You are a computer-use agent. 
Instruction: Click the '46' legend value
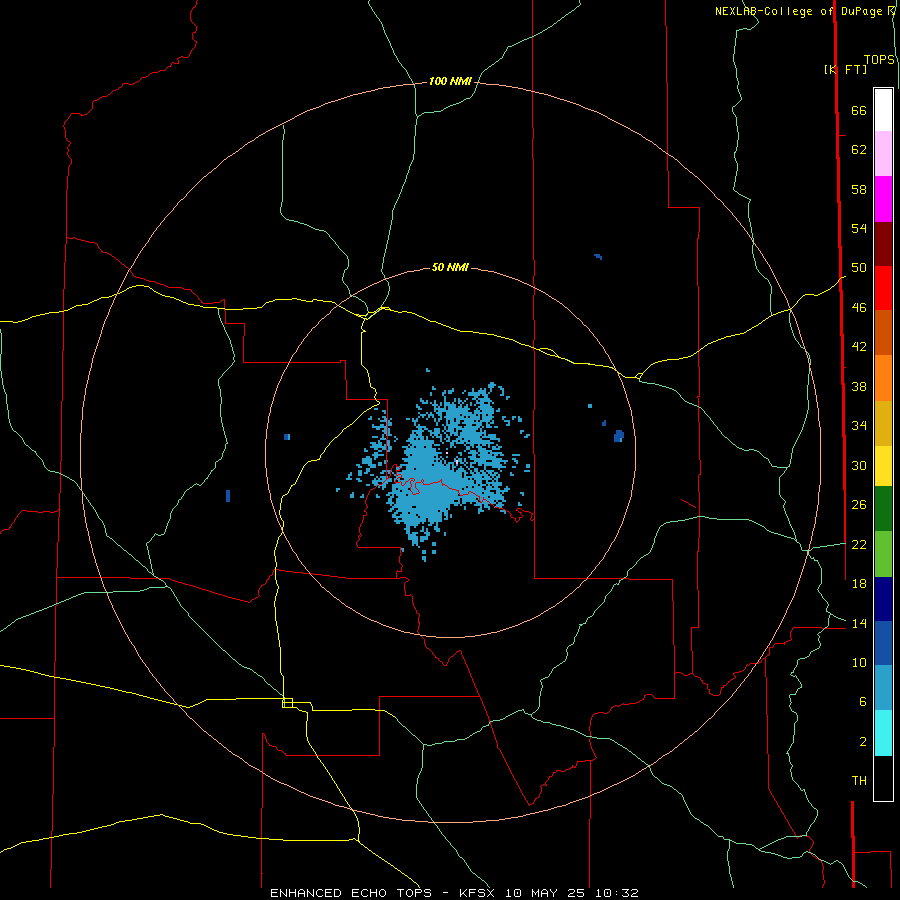859,308
